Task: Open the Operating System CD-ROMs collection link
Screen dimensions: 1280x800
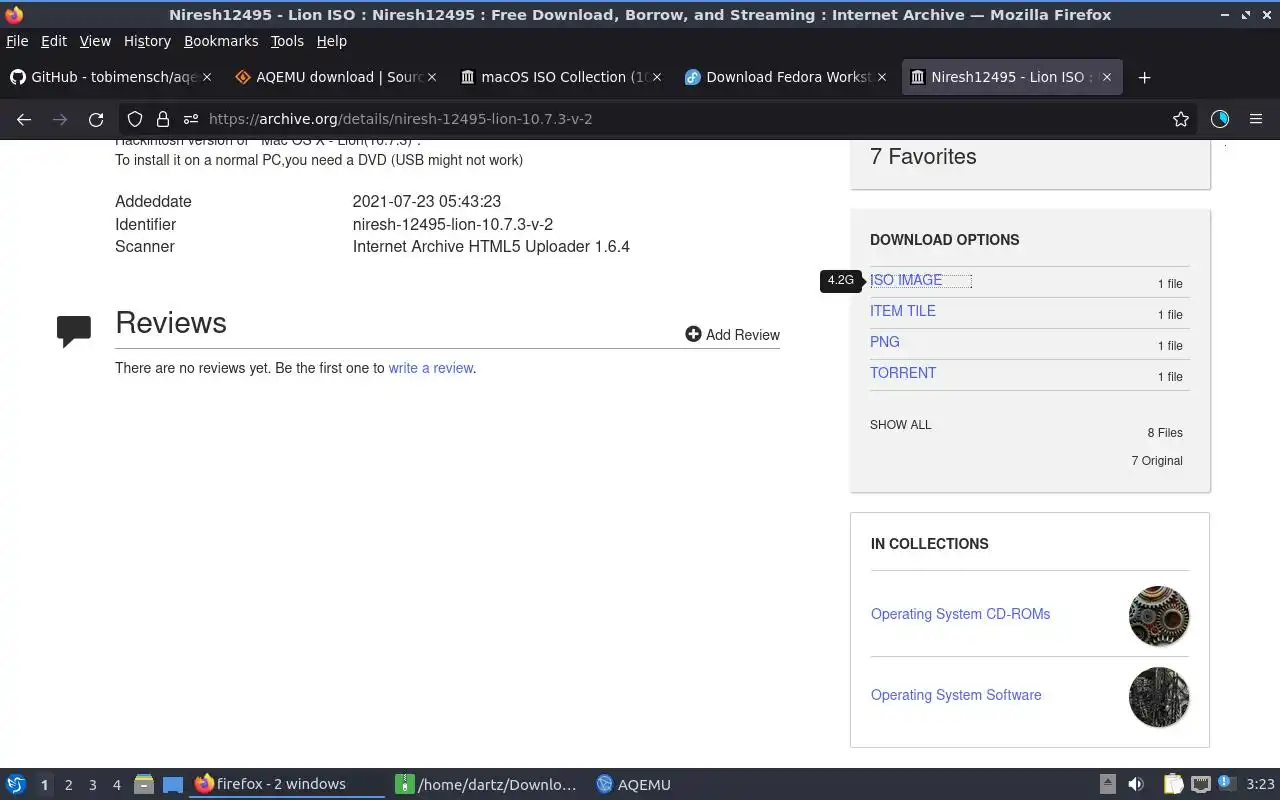Action: coord(960,614)
